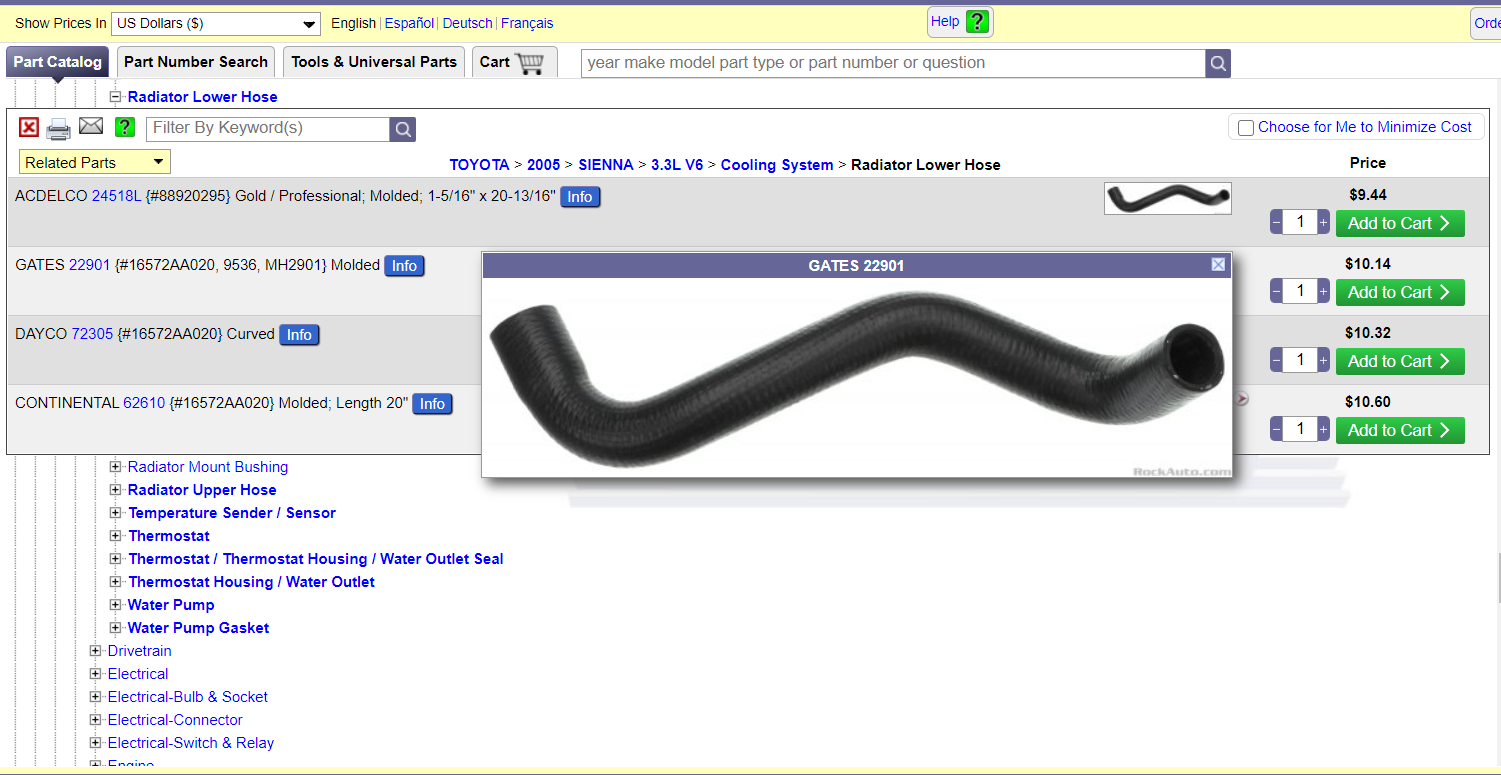The image size is (1501, 775).
Task: Click the keyword filter magnifier icon
Action: pyautogui.click(x=403, y=129)
